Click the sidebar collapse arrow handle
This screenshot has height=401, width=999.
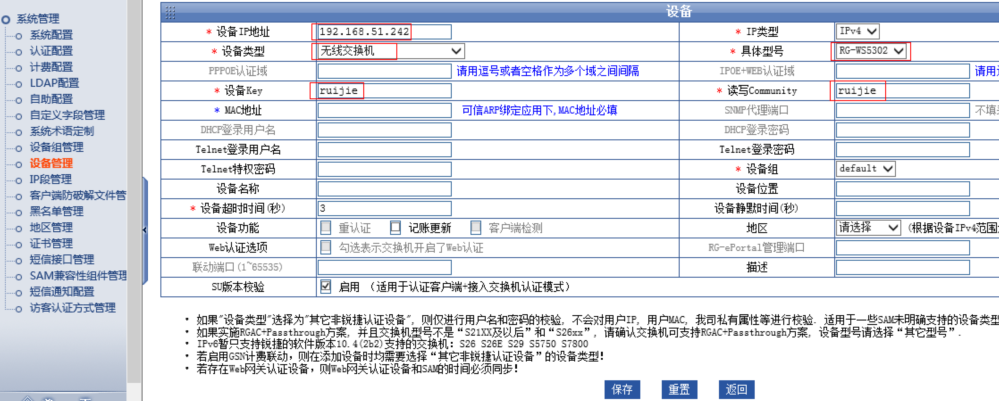(x=145, y=229)
